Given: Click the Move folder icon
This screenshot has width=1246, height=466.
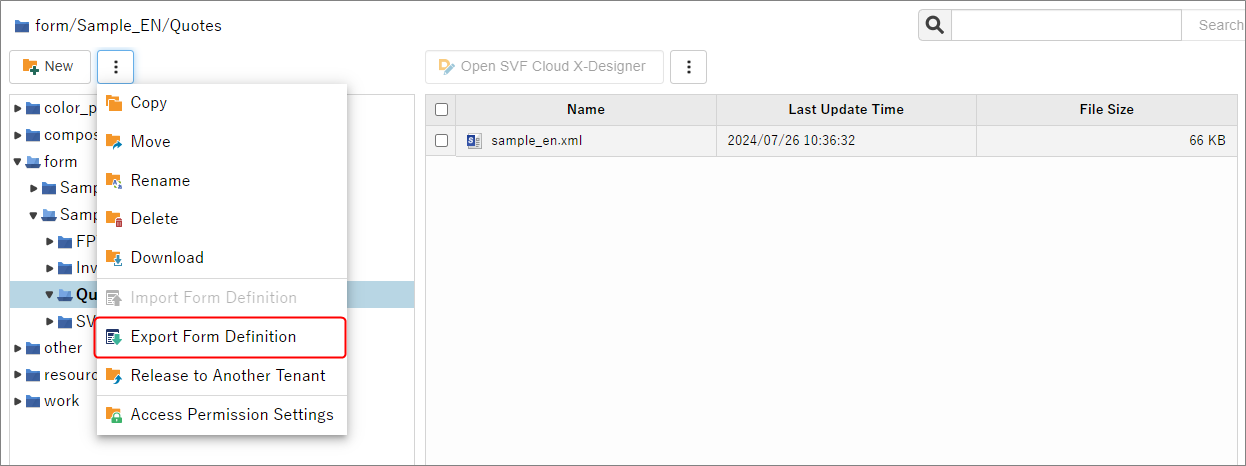Looking at the screenshot, I should click(114, 142).
